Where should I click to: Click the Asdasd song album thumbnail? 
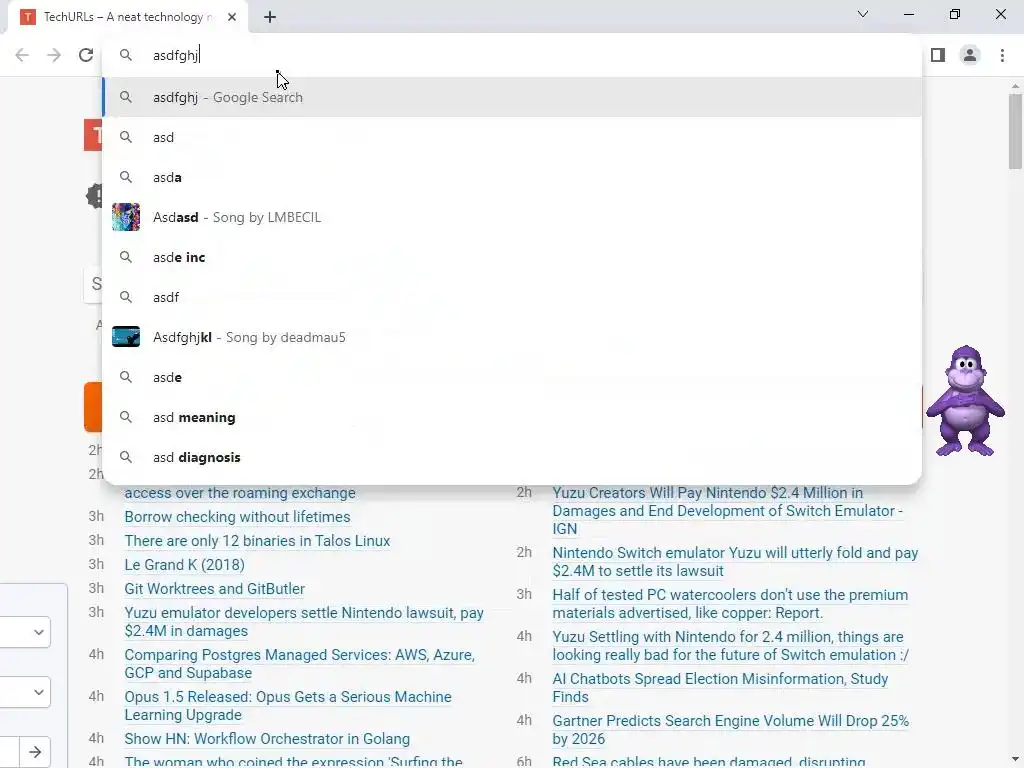(126, 217)
